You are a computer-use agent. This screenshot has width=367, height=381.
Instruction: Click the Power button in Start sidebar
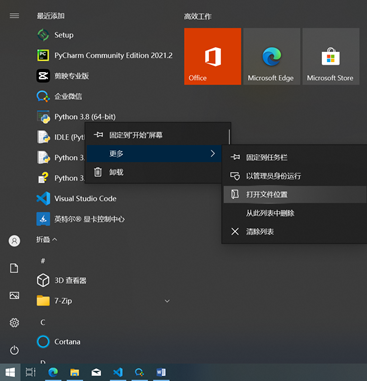(14, 350)
